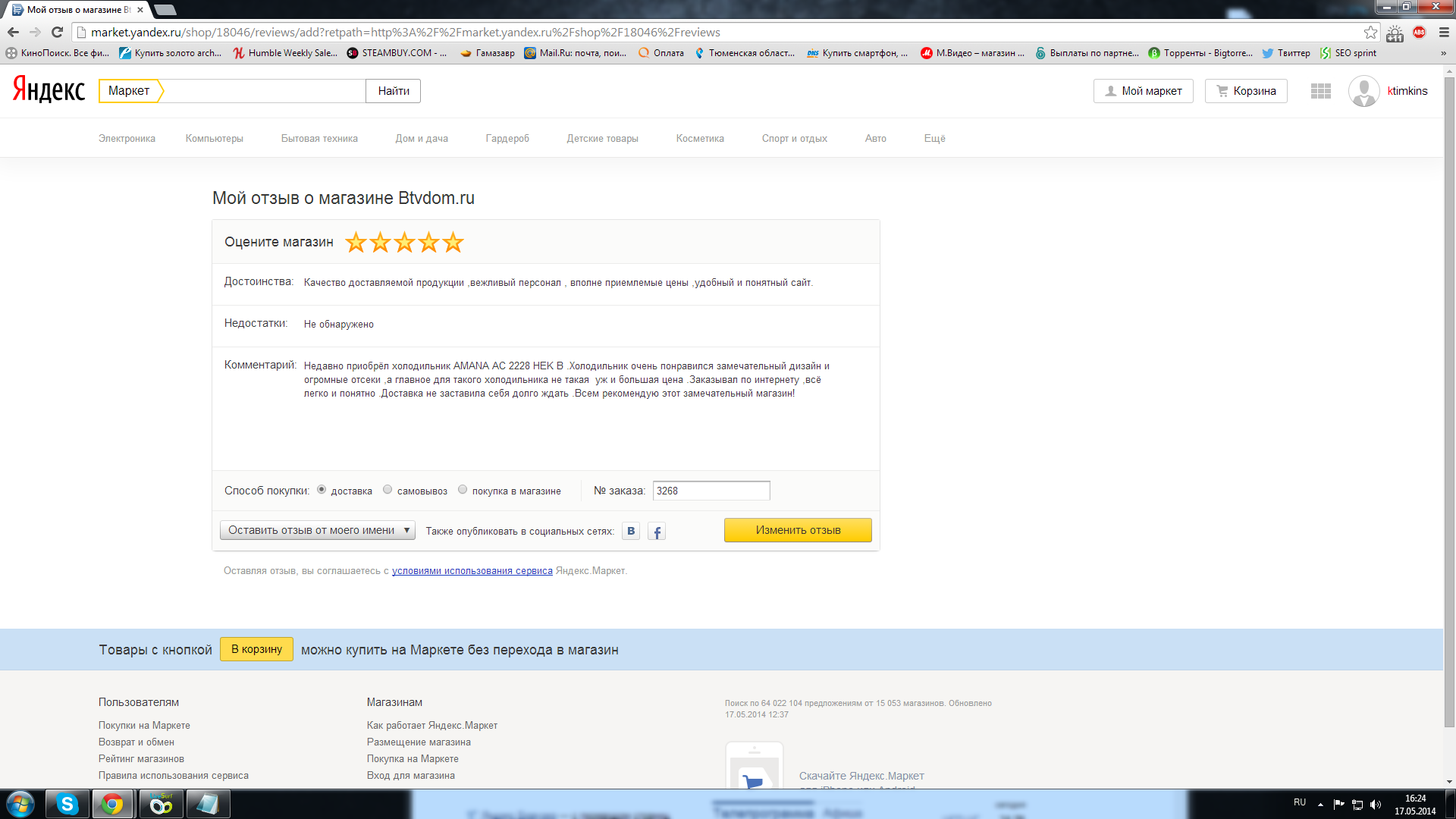
Task: Set rating to one star
Action: pyautogui.click(x=356, y=242)
